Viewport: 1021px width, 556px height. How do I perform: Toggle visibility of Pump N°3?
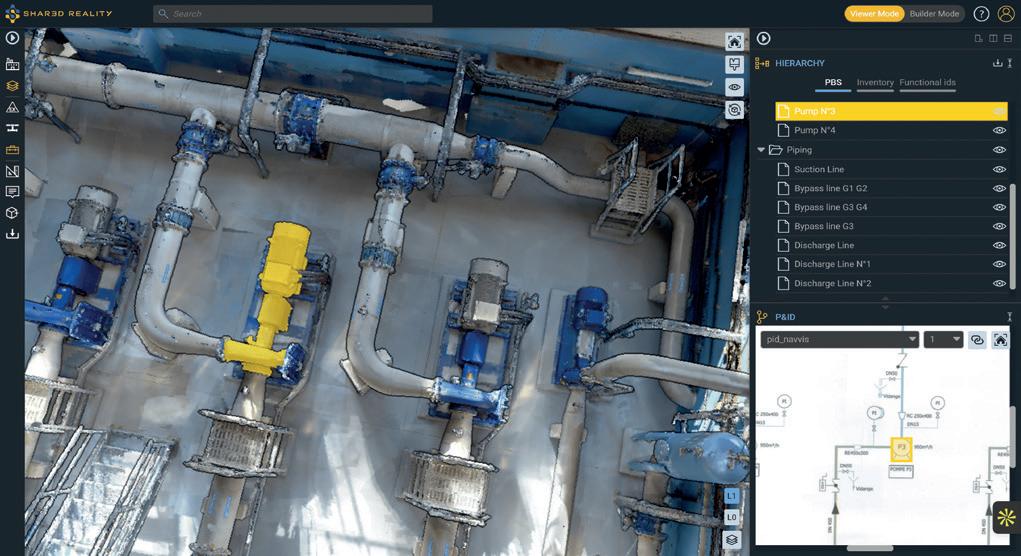click(999, 111)
